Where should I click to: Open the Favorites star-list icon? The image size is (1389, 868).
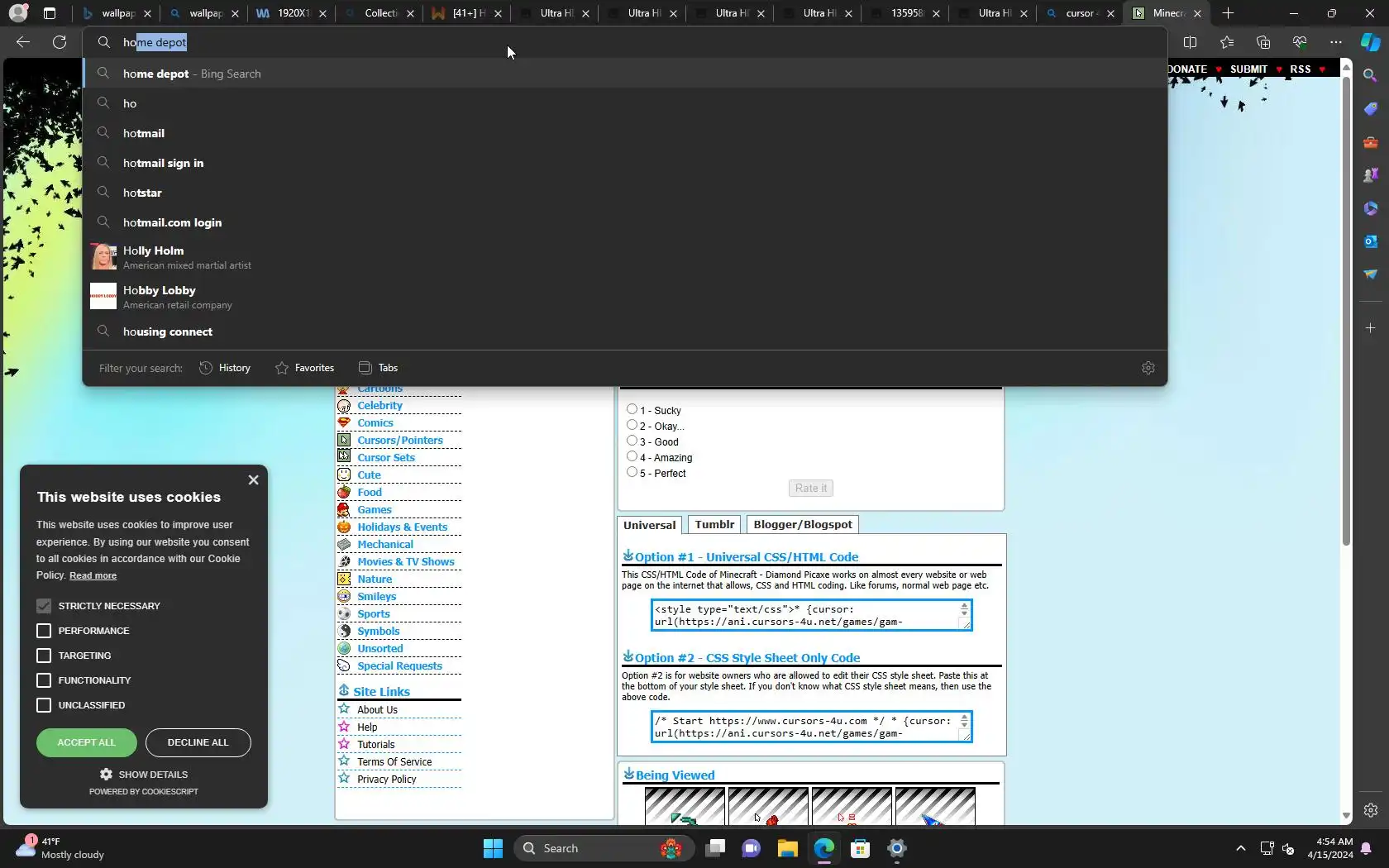tap(1226, 42)
